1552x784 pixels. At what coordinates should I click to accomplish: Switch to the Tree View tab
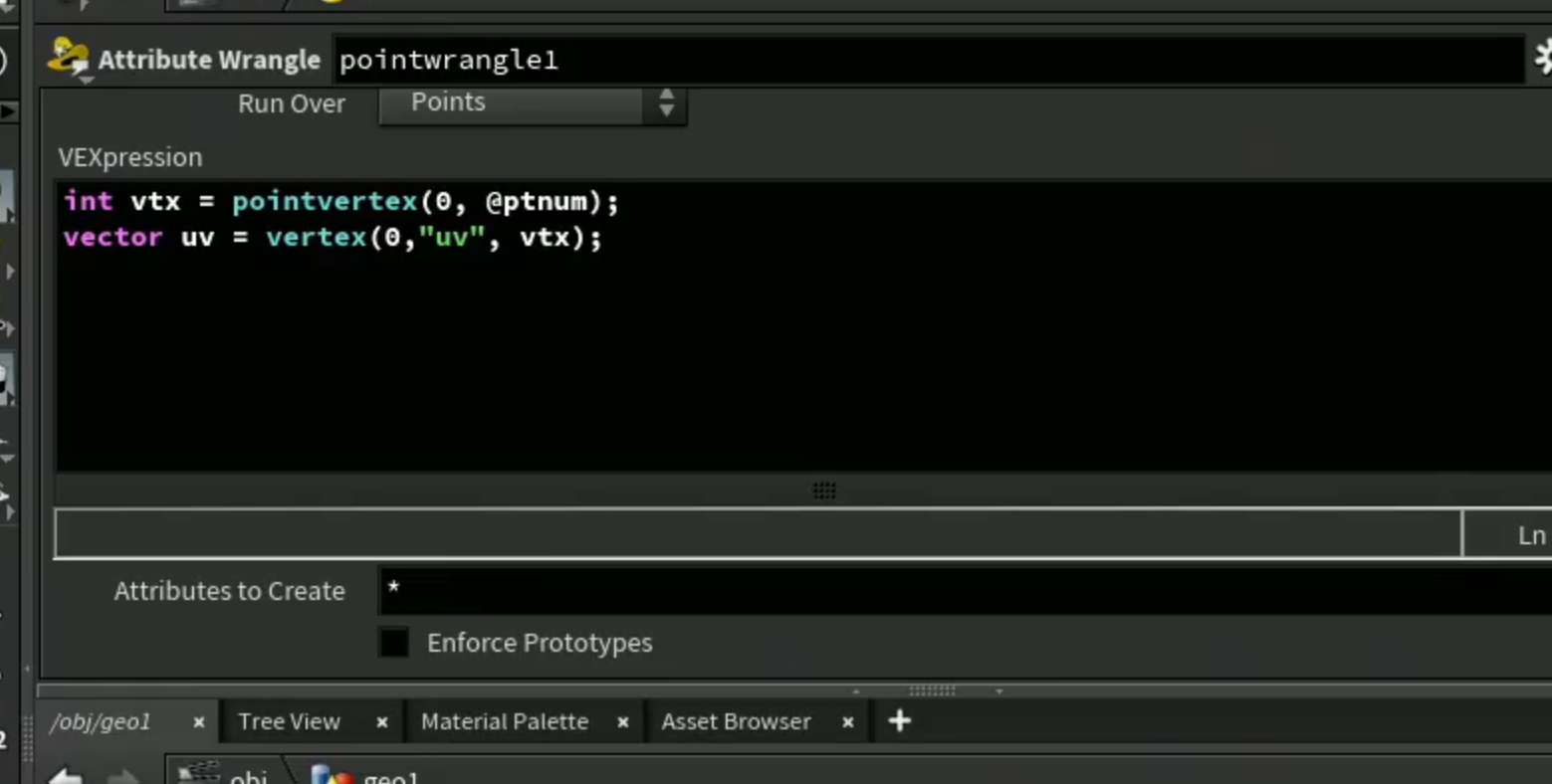point(289,721)
